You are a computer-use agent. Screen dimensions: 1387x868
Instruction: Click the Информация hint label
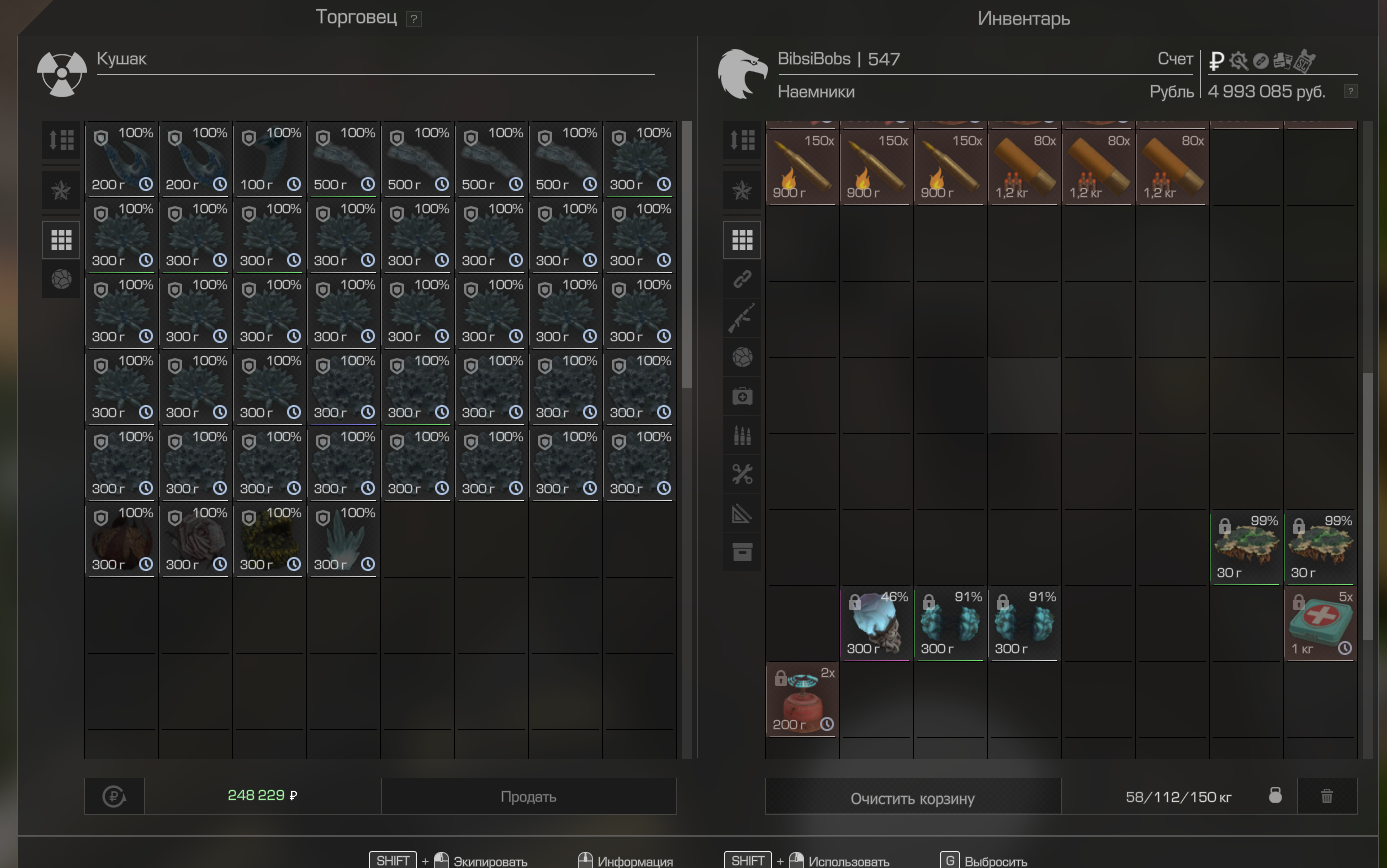tap(635, 861)
